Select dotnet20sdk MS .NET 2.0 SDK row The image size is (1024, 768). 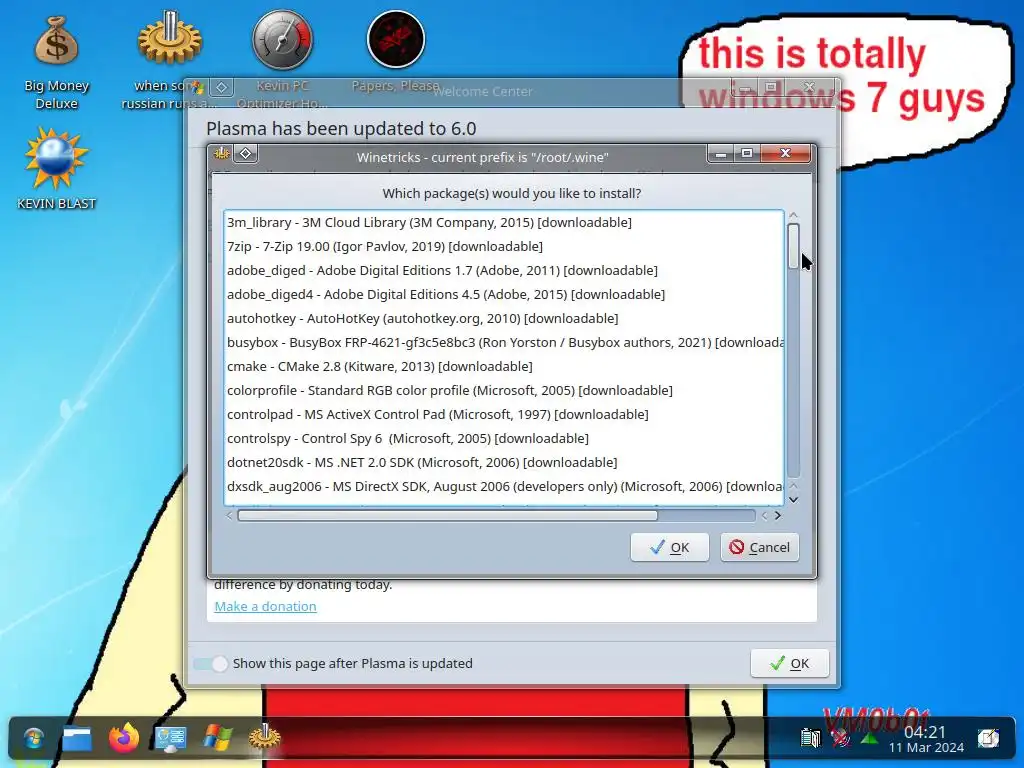coord(504,462)
